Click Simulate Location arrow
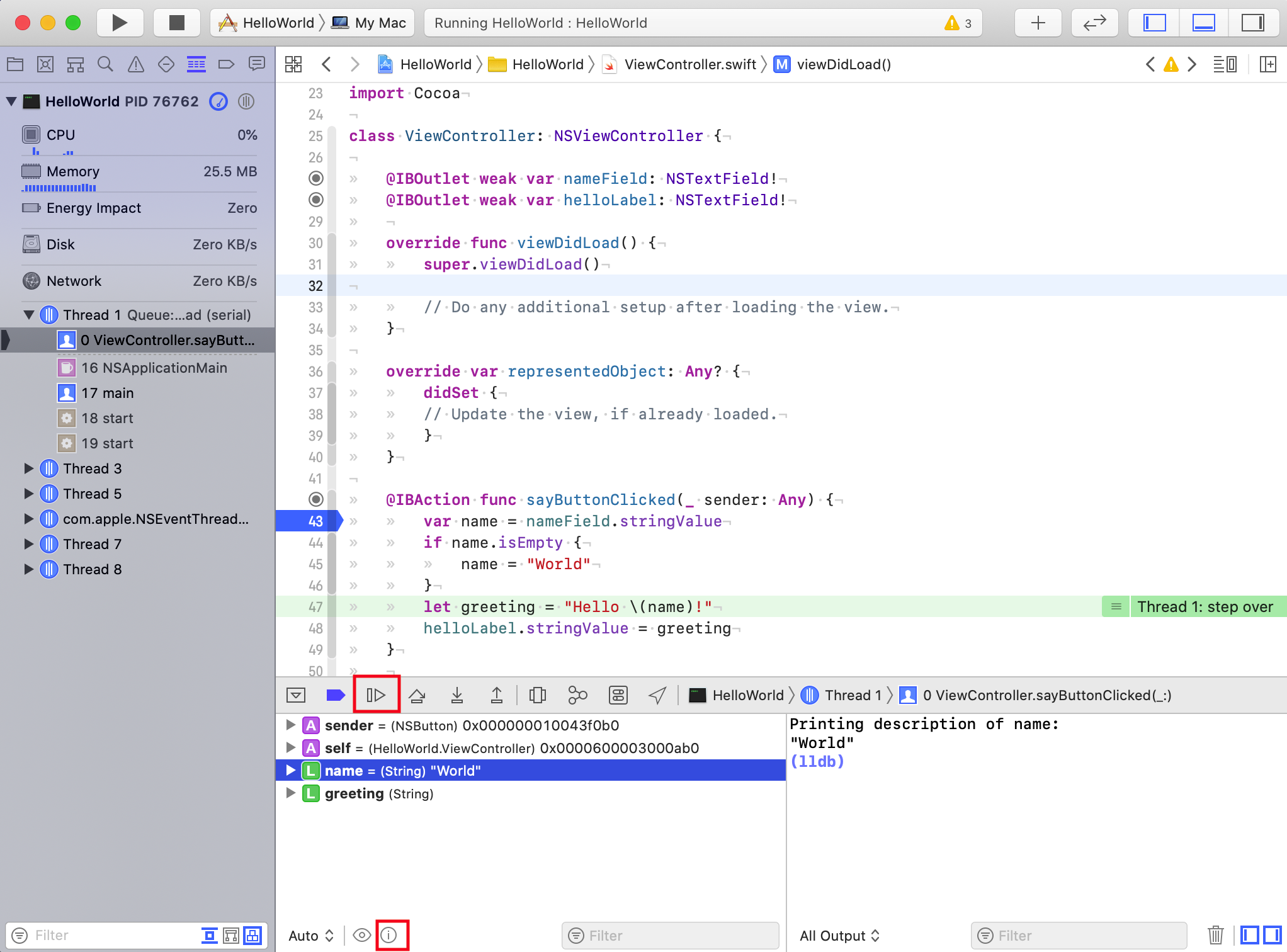 coord(657,696)
